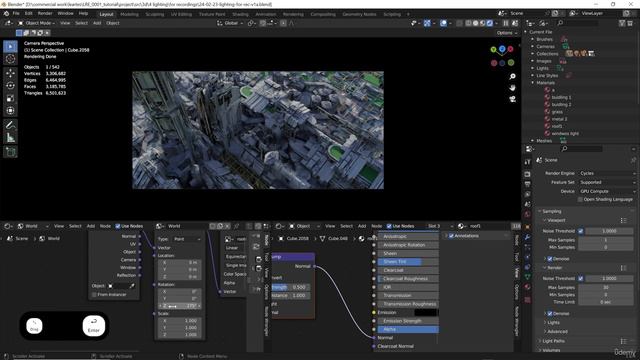Click the Render Max Samples field
Screen dimensions: 640x360
[606, 287]
